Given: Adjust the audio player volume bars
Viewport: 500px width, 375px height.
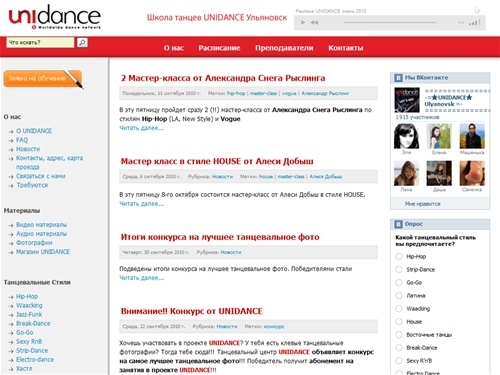Looking at the screenshot, I should (474, 22).
